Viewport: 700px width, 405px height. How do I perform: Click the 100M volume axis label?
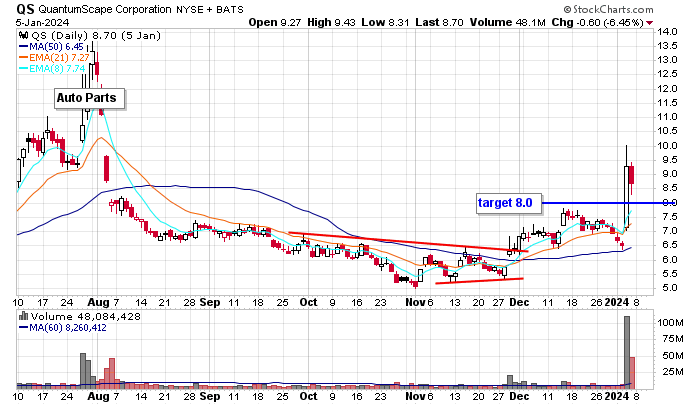(671, 322)
